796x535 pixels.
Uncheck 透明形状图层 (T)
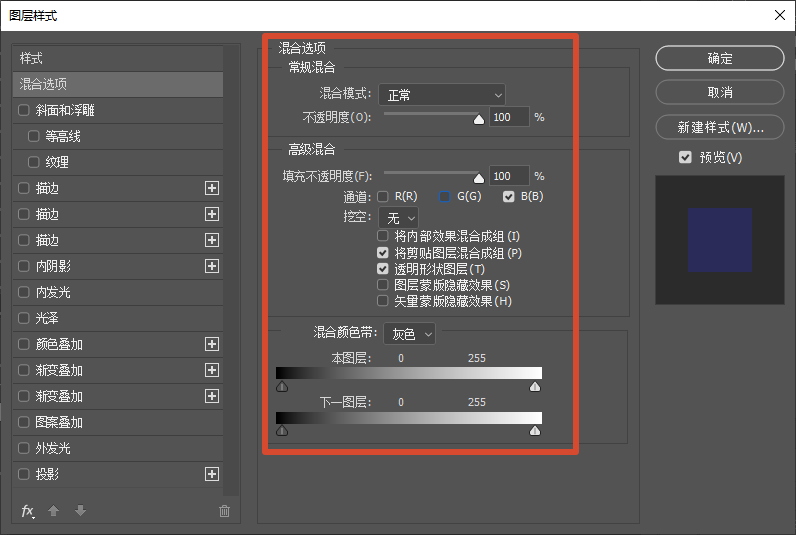click(383, 269)
